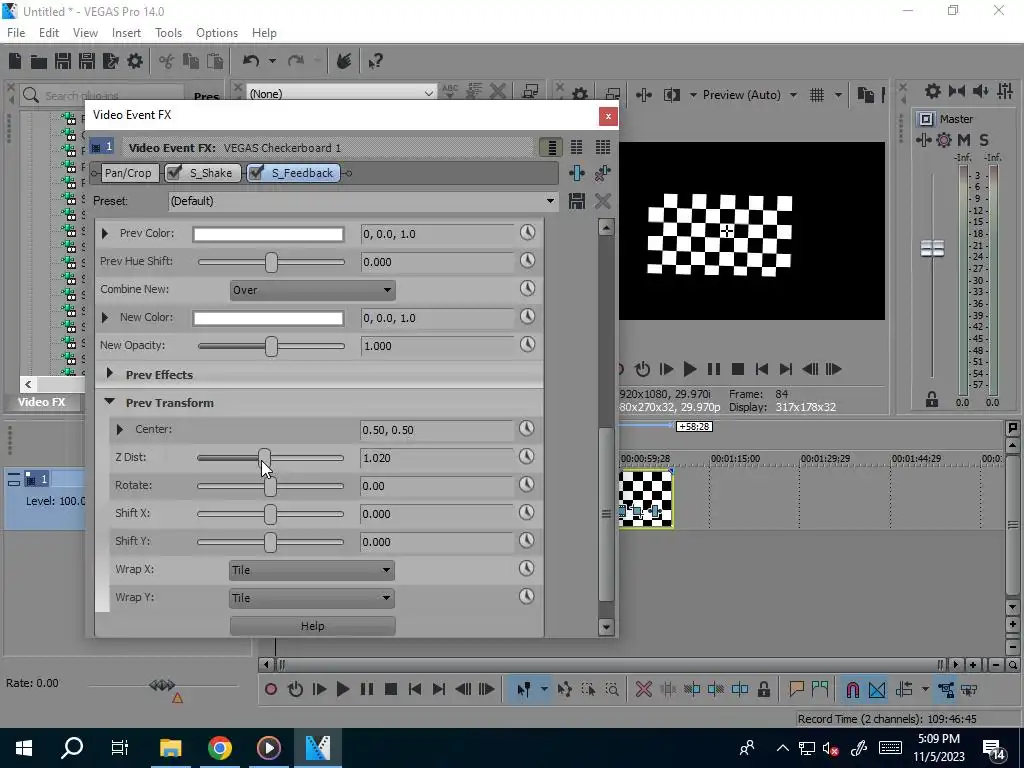The image size is (1024, 768).
Task: Toggle the S_Shake effect checkbox
Action: [x=174, y=172]
